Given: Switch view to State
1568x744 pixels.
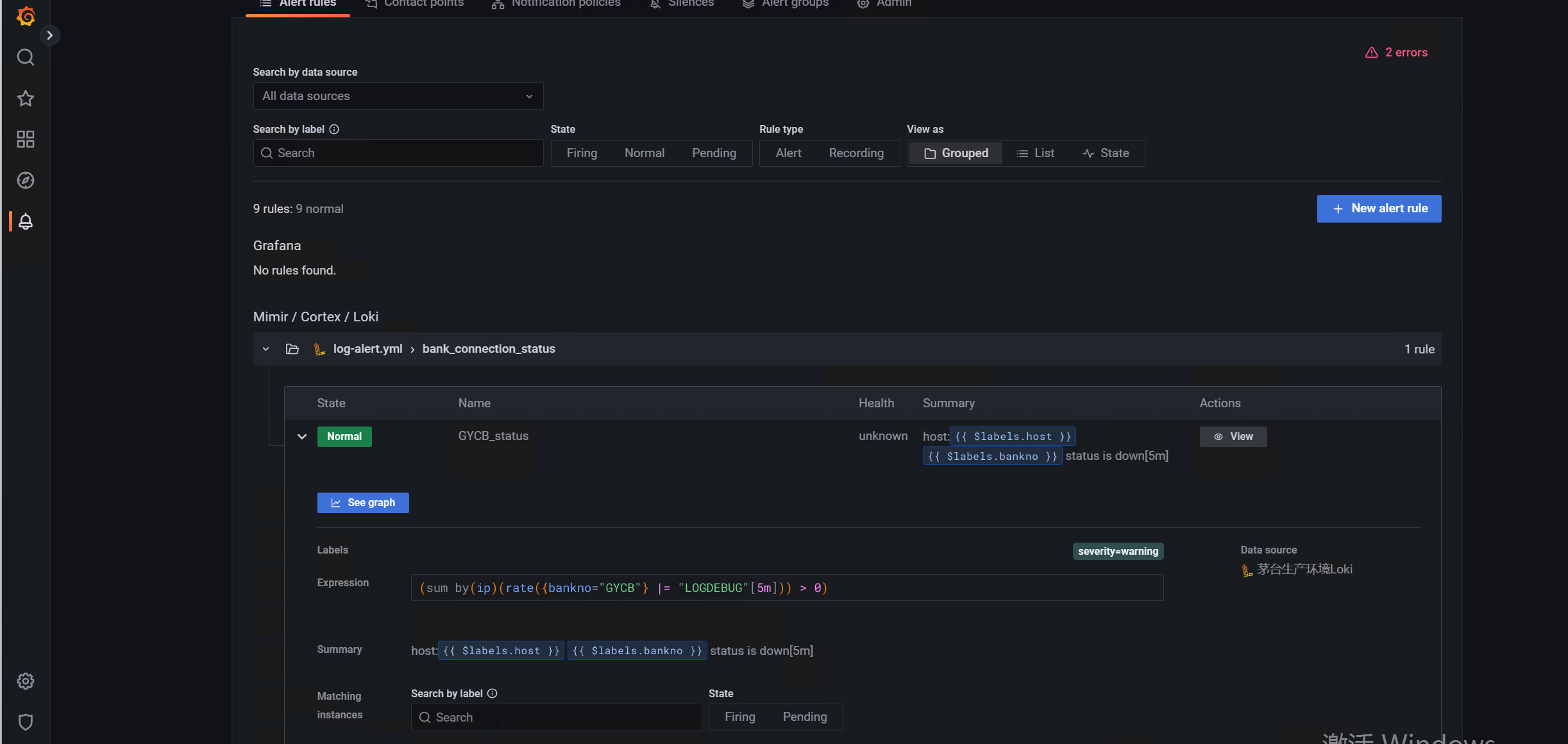Looking at the screenshot, I should point(1106,153).
